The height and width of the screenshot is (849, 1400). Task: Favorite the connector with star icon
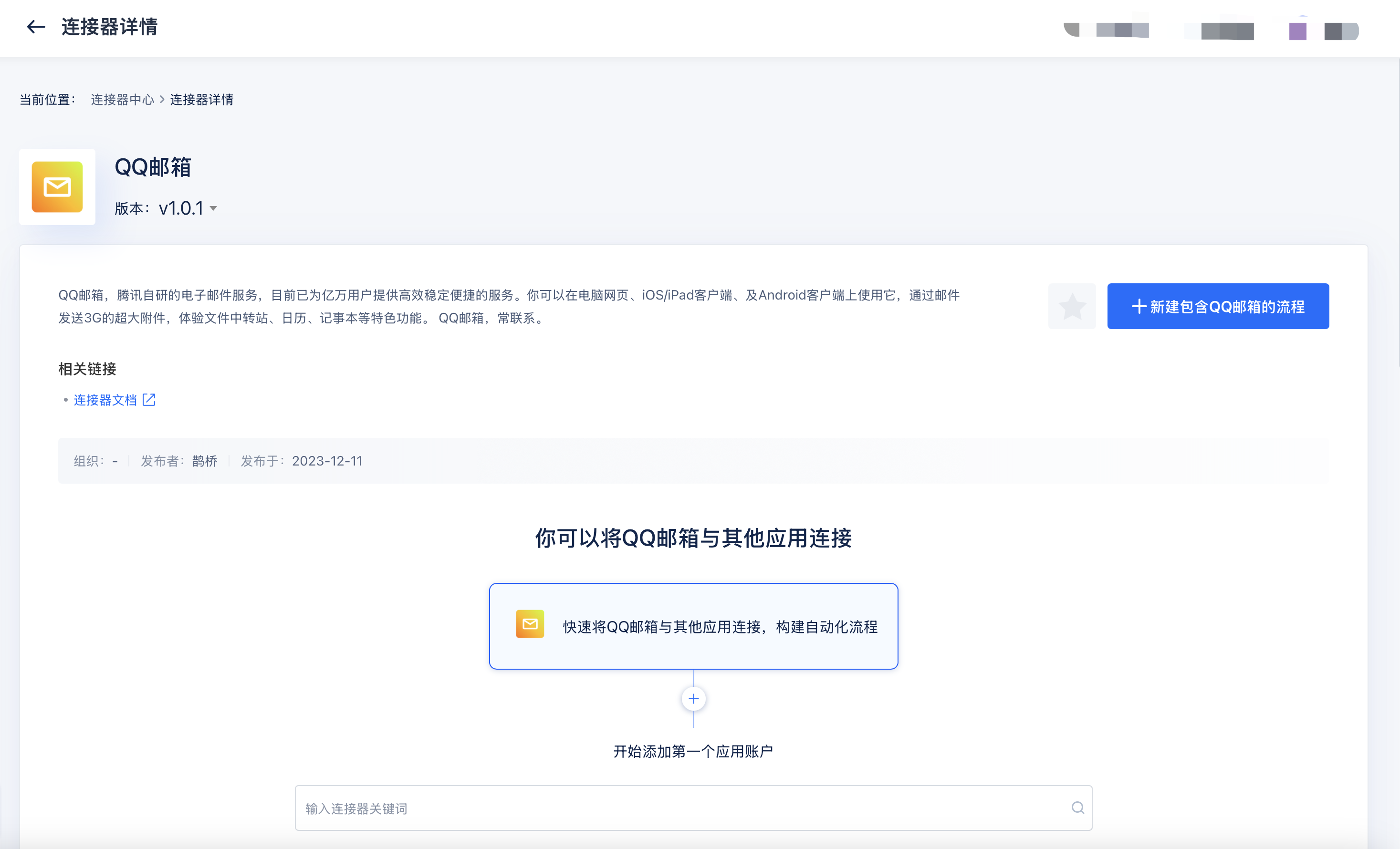pyautogui.click(x=1072, y=306)
